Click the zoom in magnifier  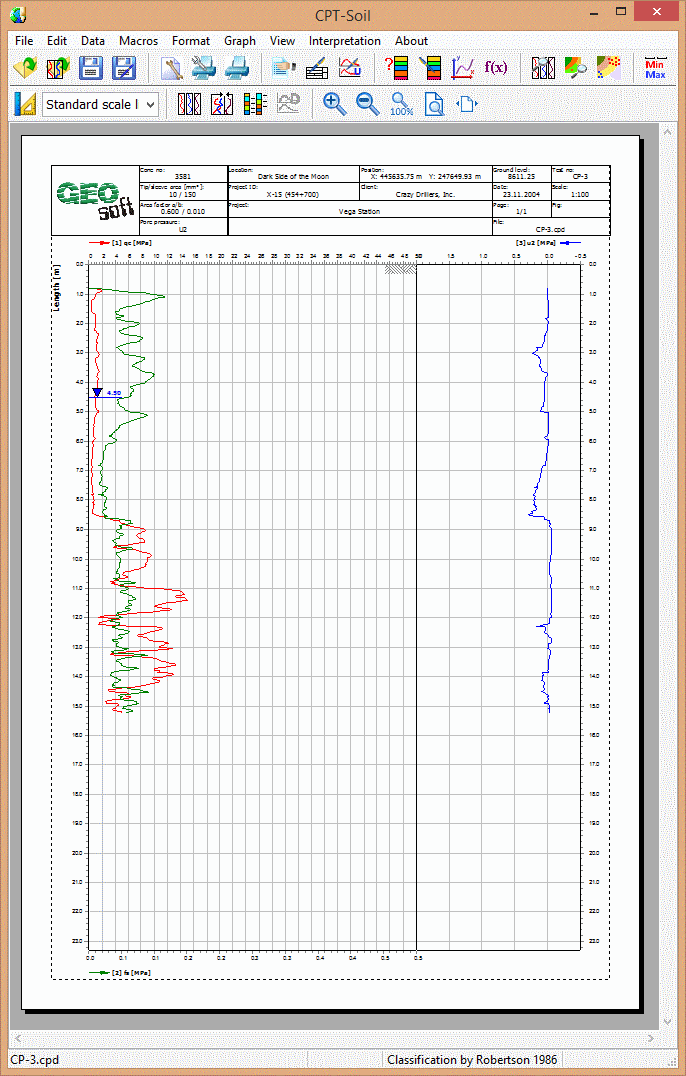coord(335,103)
